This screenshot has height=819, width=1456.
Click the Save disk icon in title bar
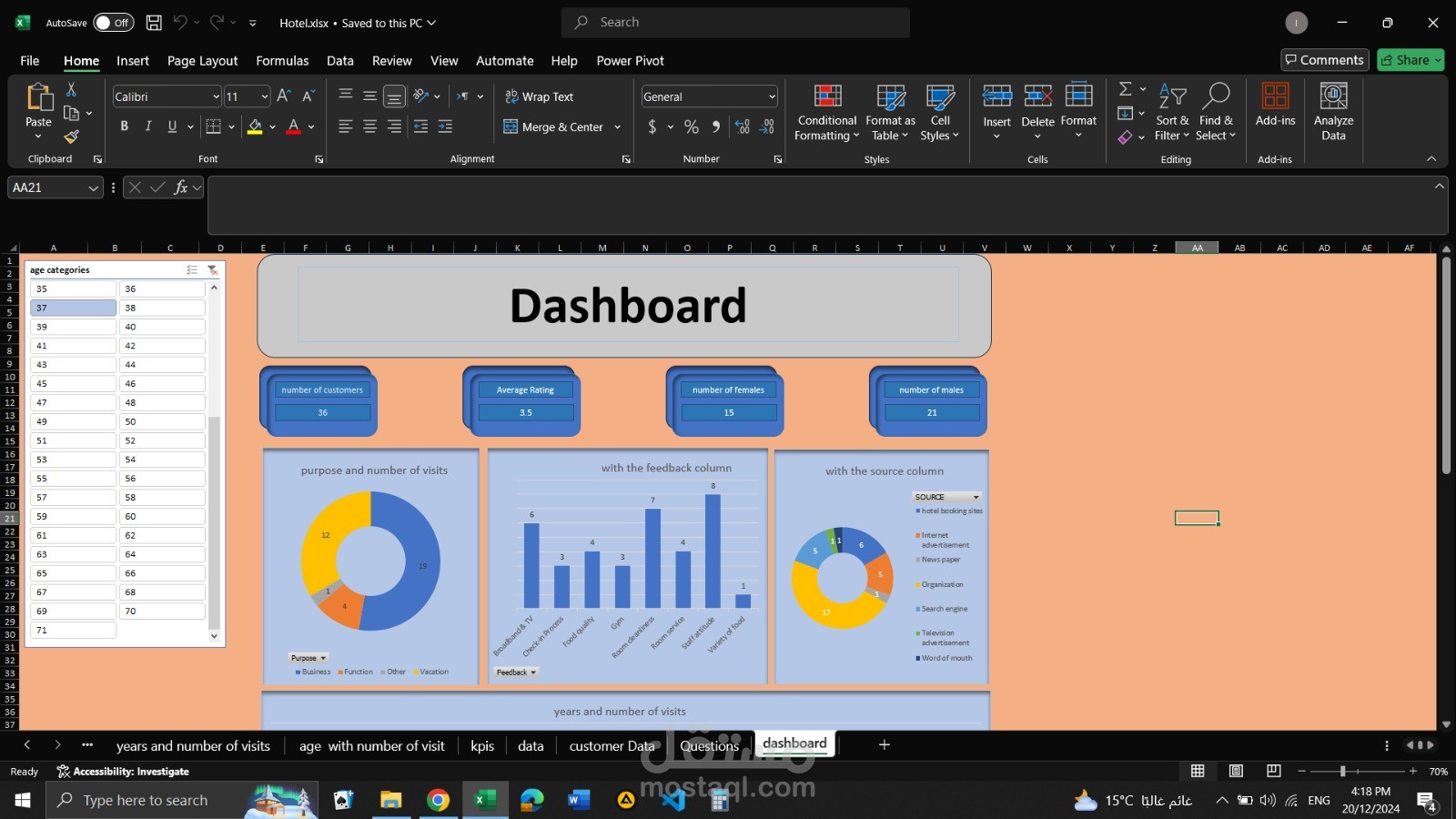[x=154, y=23]
